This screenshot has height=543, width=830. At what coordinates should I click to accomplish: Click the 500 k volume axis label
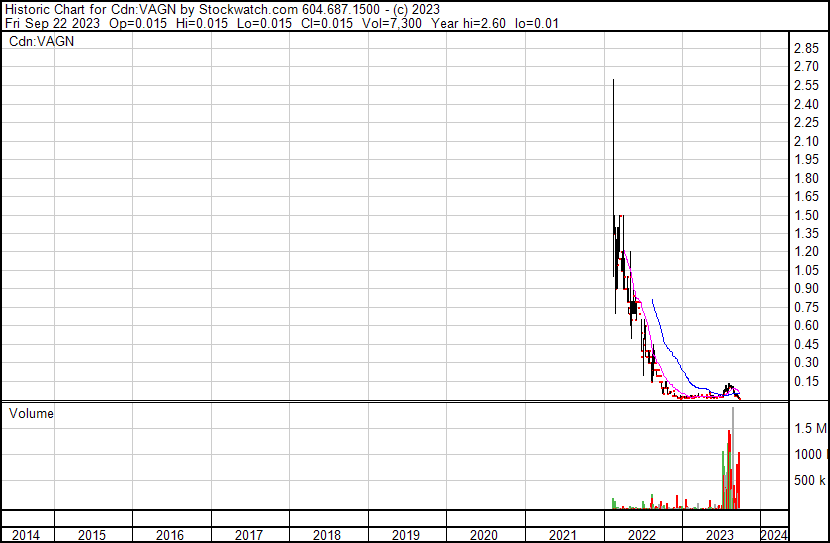(x=810, y=480)
